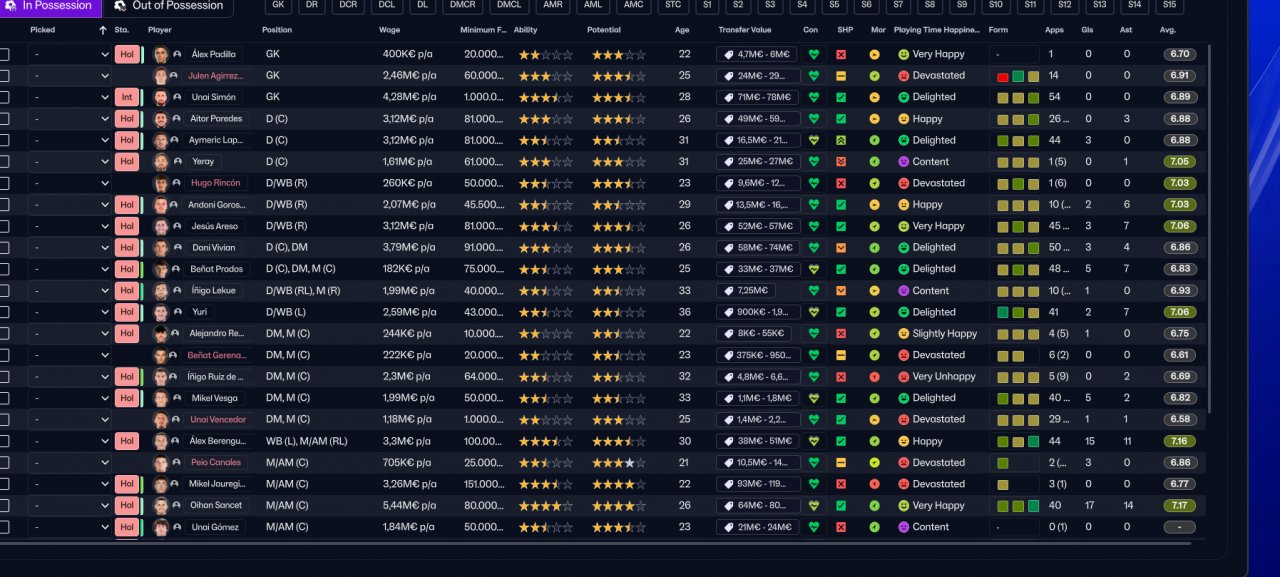Tick the checkbox for Álex Padilla's row
This screenshot has width=1280, height=577.
click(x=4, y=55)
